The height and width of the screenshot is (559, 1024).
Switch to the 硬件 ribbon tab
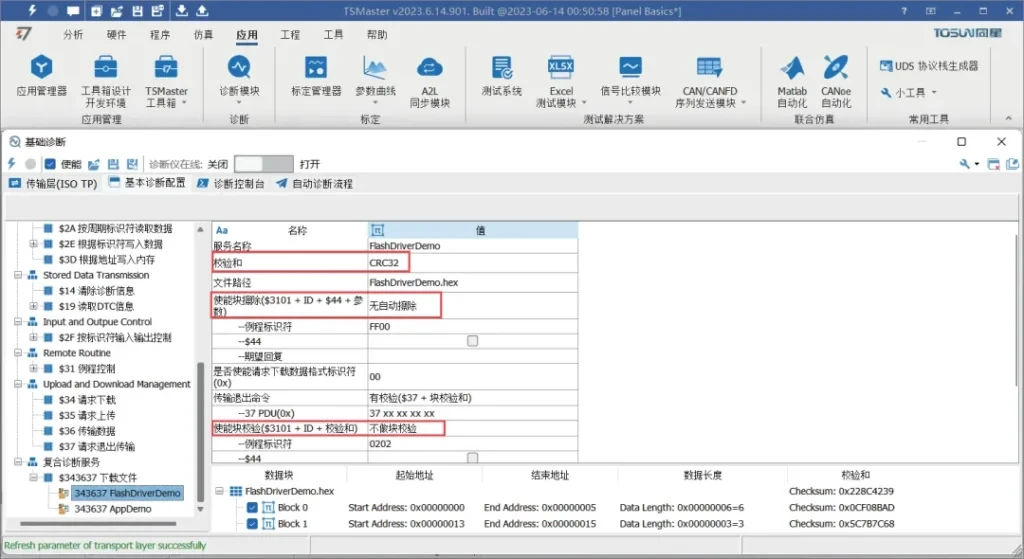pyautogui.click(x=117, y=34)
